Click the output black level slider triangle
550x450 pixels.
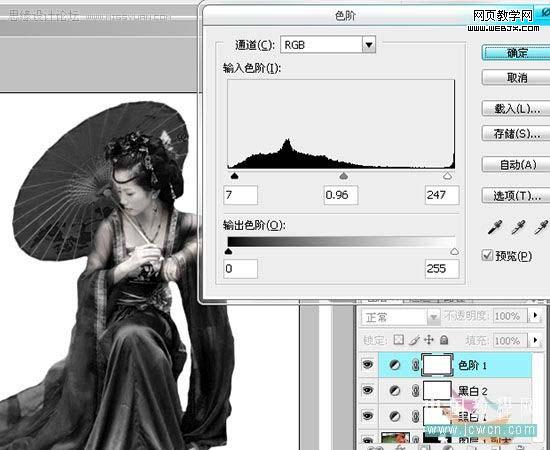click(228, 251)
